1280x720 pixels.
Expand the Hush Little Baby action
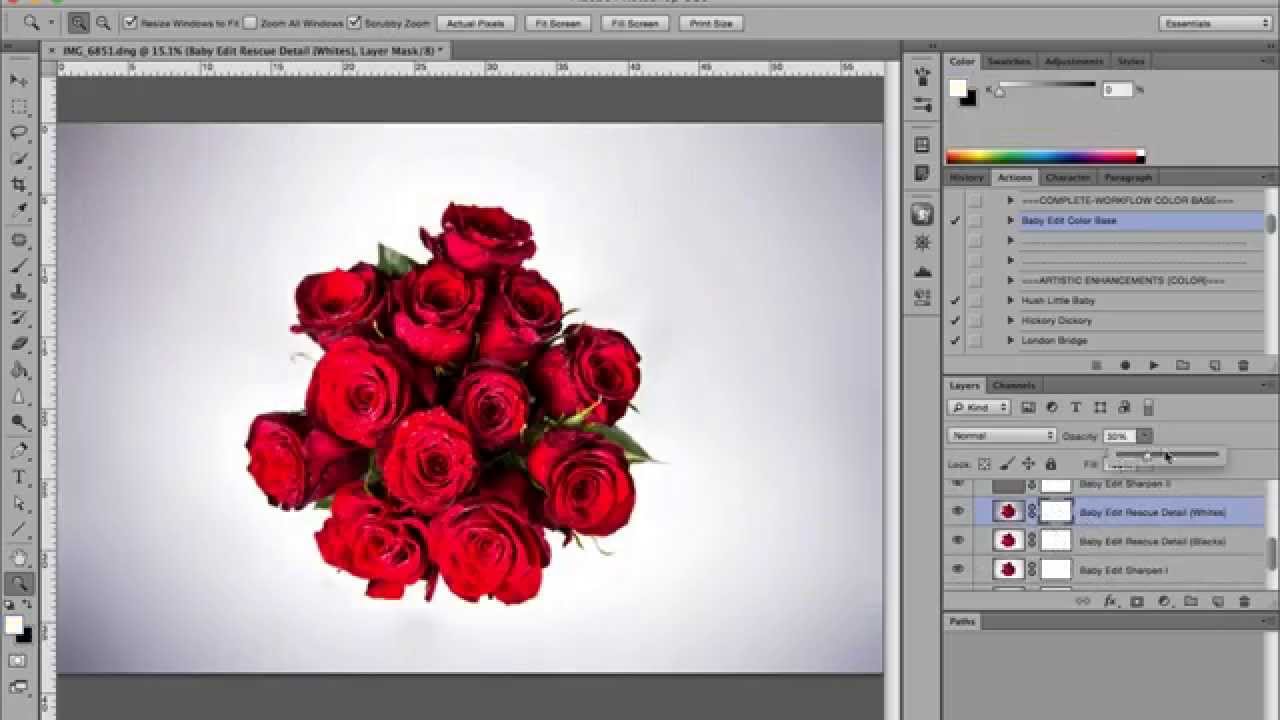tap(1010, 300)
